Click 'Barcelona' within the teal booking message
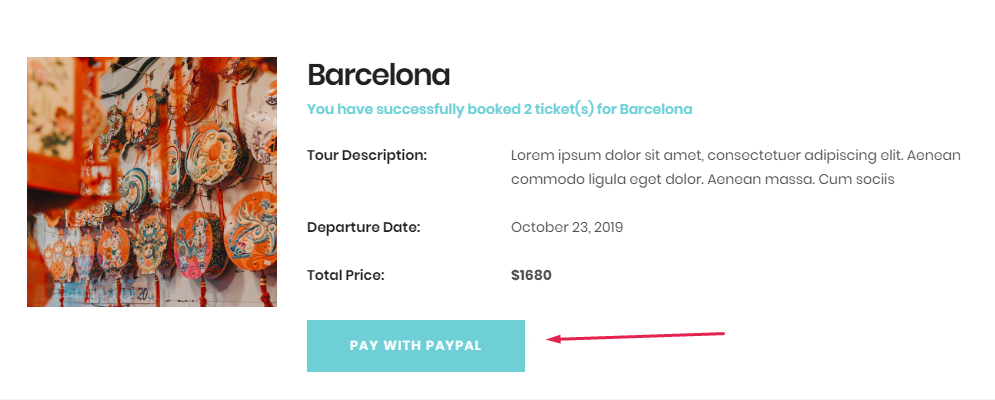The image size is (995, 400). click(x=656, y=109)
